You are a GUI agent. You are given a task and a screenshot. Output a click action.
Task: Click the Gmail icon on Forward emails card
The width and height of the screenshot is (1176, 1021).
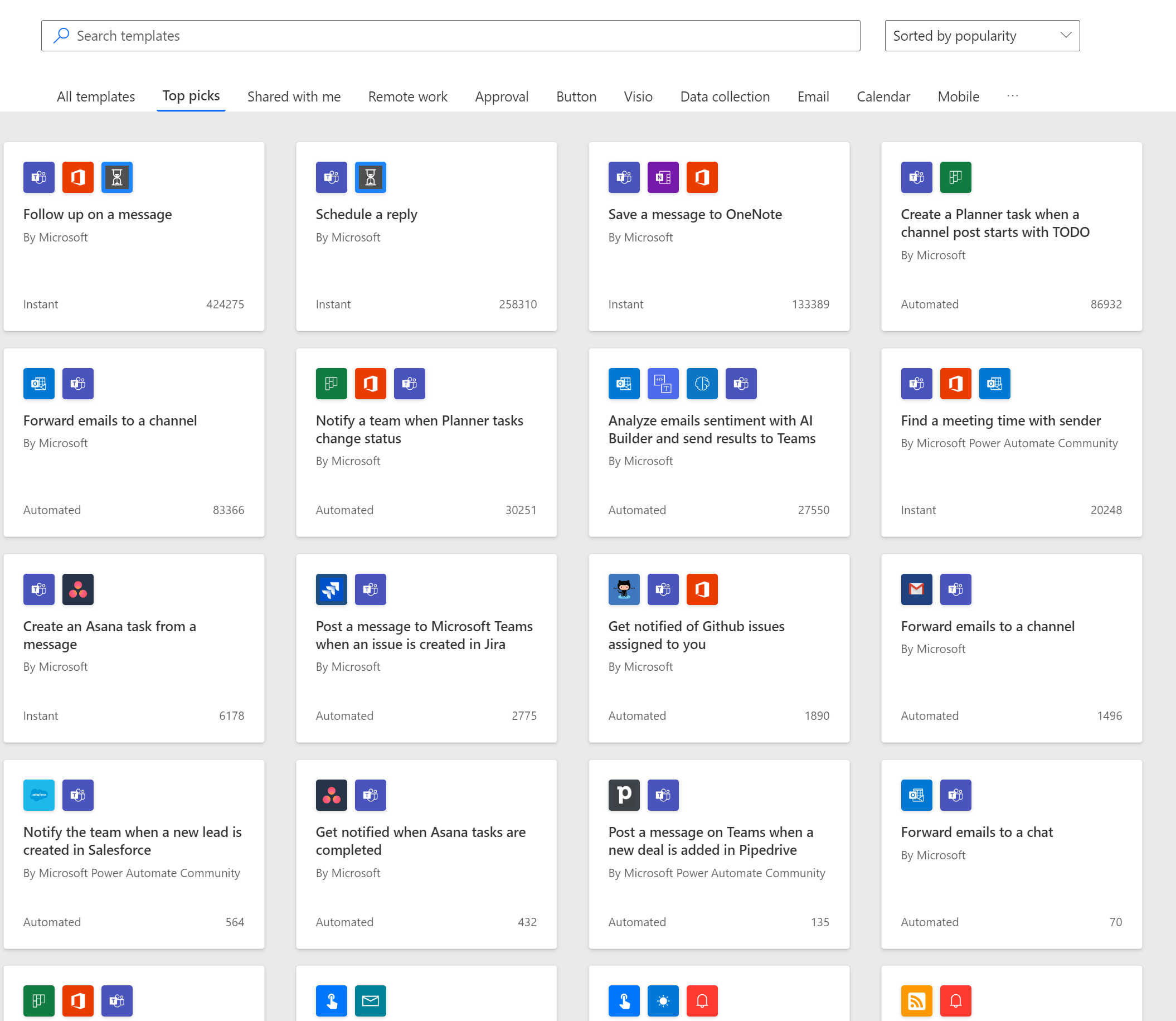(916, 589)
